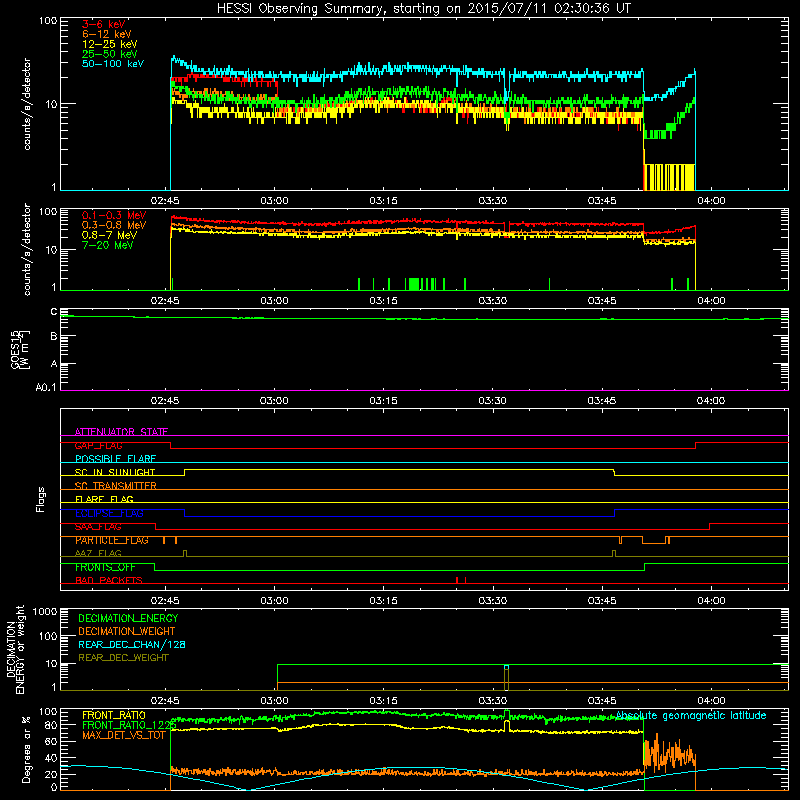Screen dimensions: 800x800
Task: Select the SC_IN_SUNLIGHT flag label
Action: tap(115, 472)
